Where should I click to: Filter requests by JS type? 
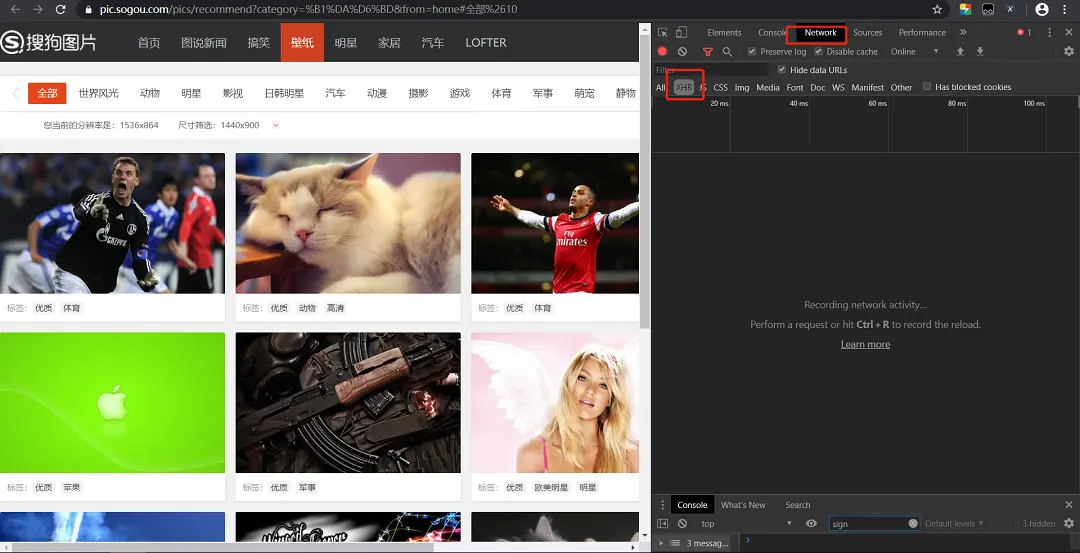pos(703,87)
